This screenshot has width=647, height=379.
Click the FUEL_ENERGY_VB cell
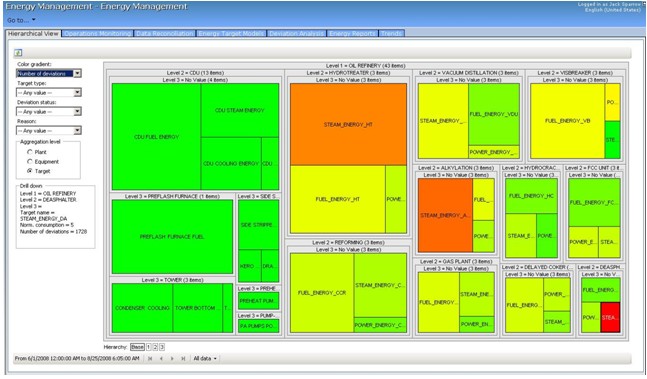(x=567, y=121)
